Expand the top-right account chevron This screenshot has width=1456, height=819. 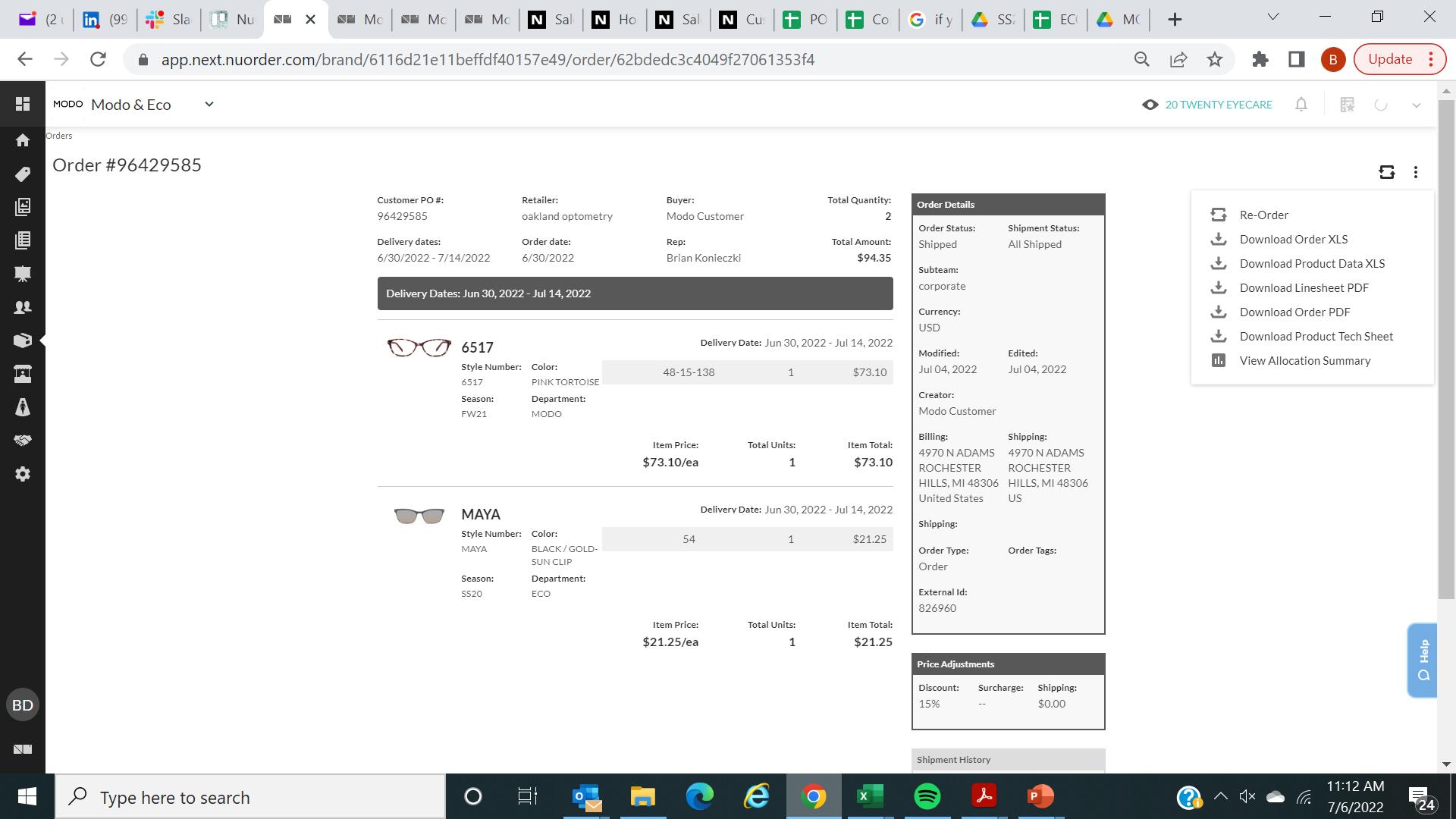click(x=1416, y=105)
